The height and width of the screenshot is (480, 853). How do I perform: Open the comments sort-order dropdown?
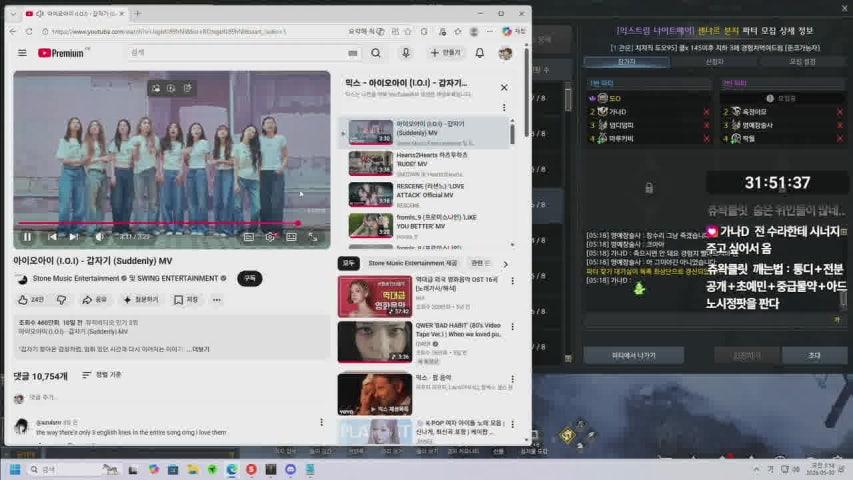click(x=102, y=375)
